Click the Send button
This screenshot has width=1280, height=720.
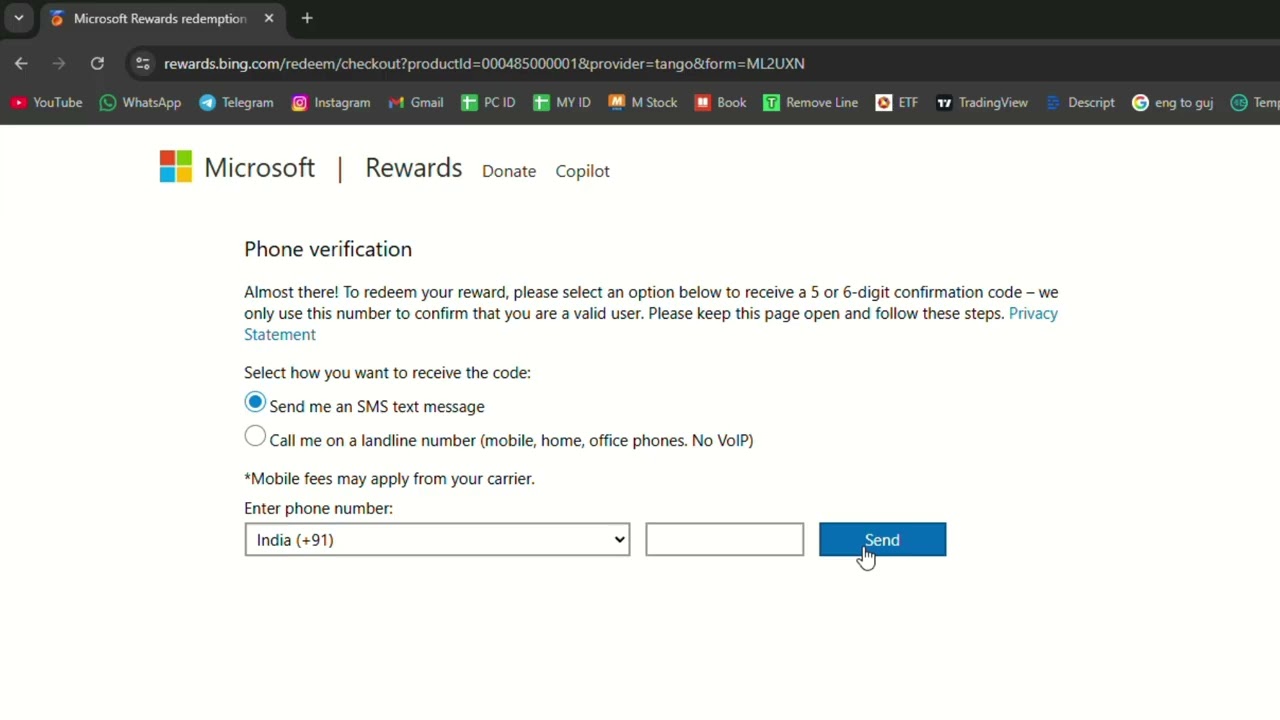click(882, 540)
